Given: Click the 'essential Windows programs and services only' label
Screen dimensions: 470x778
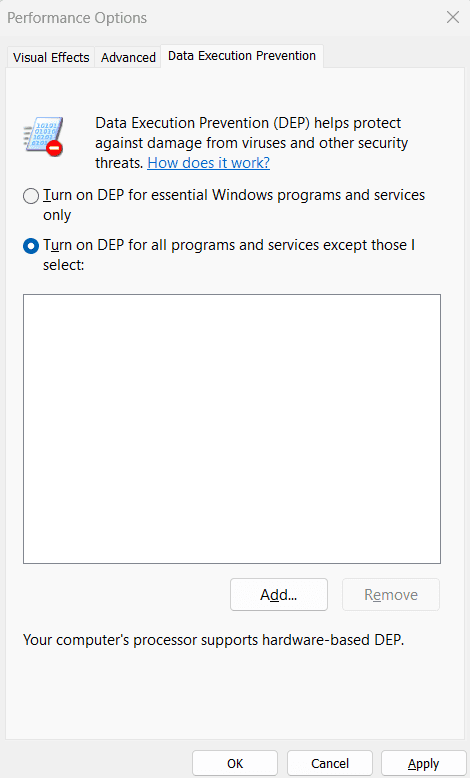Looking at the screenshot, I should pyautogui.click(x=234, y=205).
